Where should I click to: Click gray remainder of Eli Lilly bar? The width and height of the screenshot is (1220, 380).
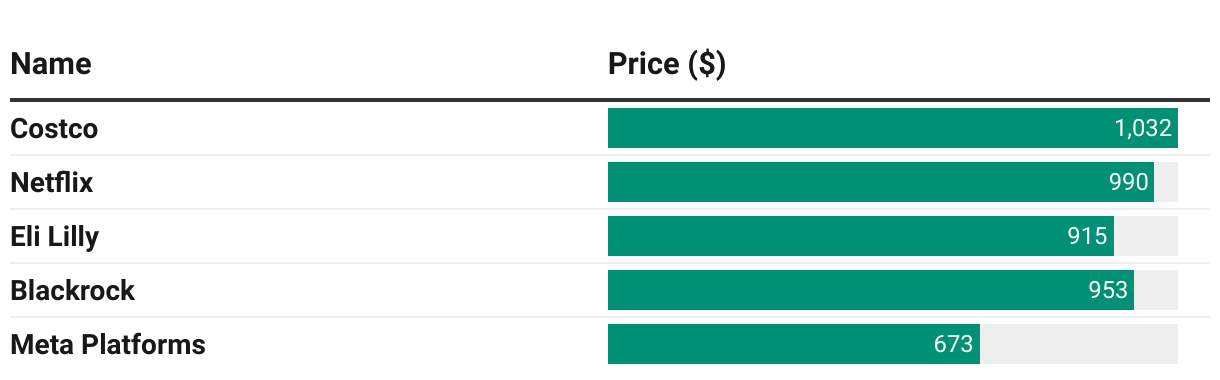pos(1146,236)
